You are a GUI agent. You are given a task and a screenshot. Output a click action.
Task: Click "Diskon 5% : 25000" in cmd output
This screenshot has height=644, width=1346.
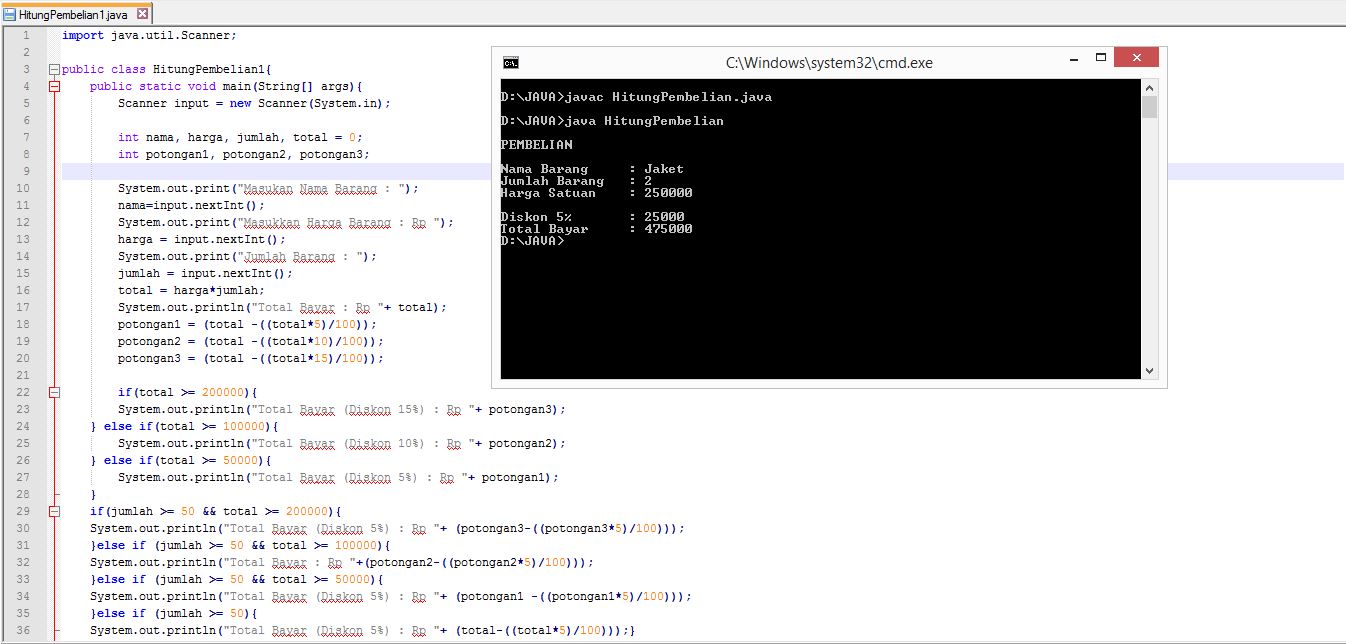point(593,217)
